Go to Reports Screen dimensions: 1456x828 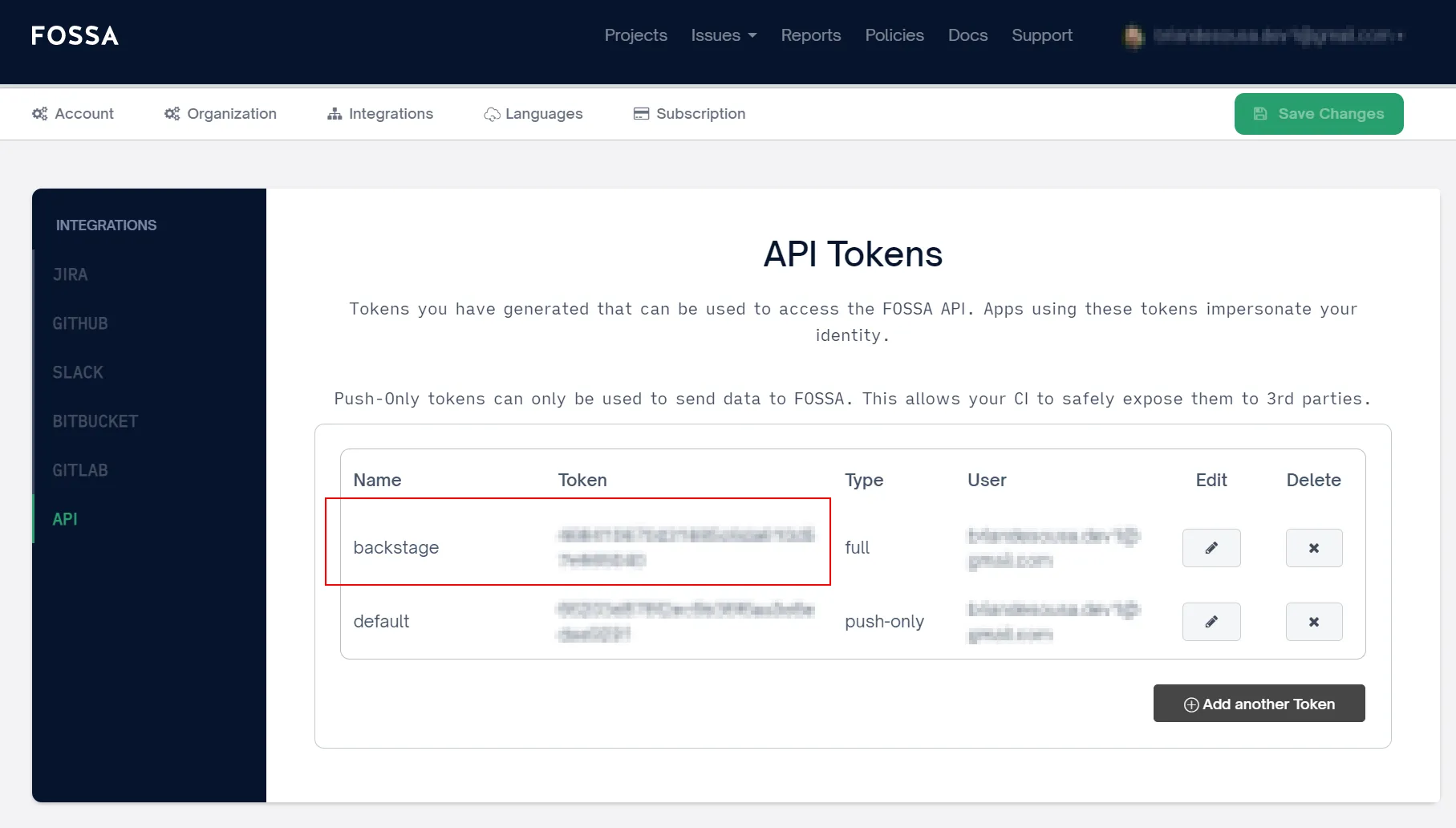(x=811, y=35)
